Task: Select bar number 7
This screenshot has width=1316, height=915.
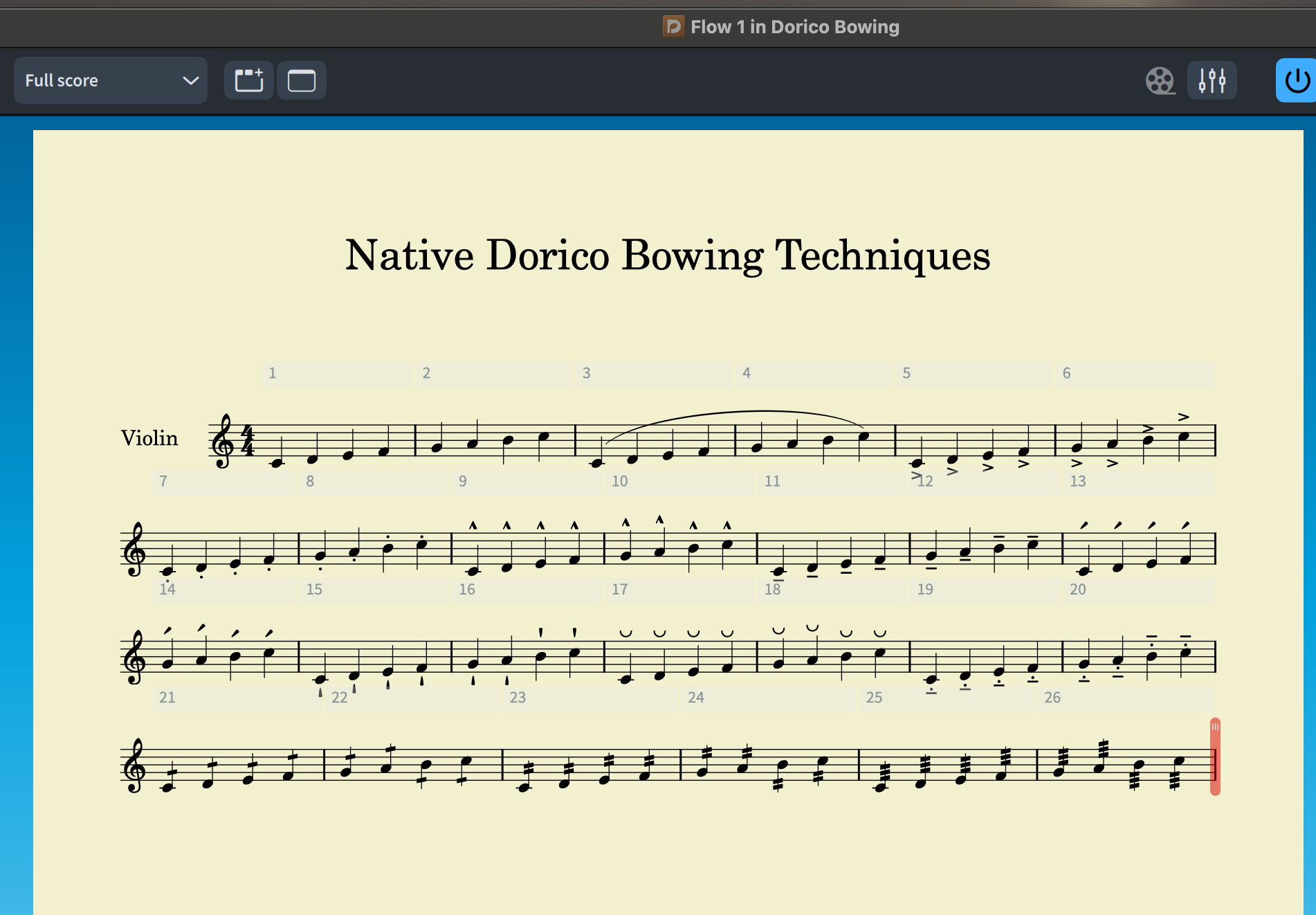Action: click(163, 481)
